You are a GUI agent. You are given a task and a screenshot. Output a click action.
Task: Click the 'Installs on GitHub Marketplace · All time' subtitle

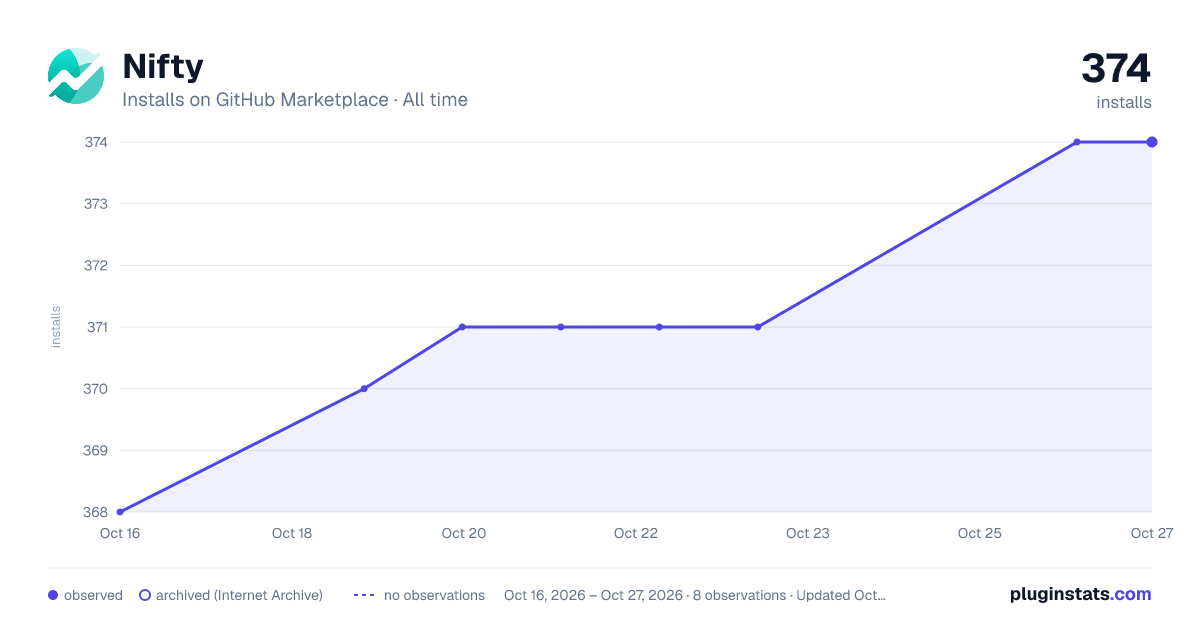click(295, 100)
